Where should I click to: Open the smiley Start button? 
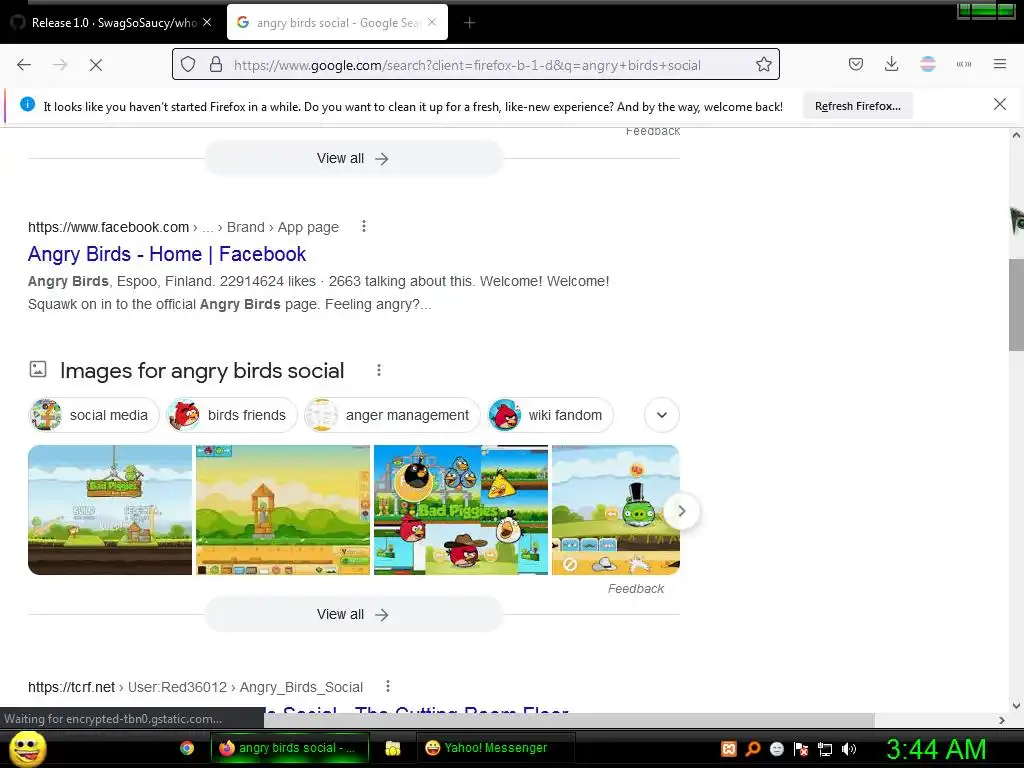pos(27,748)
